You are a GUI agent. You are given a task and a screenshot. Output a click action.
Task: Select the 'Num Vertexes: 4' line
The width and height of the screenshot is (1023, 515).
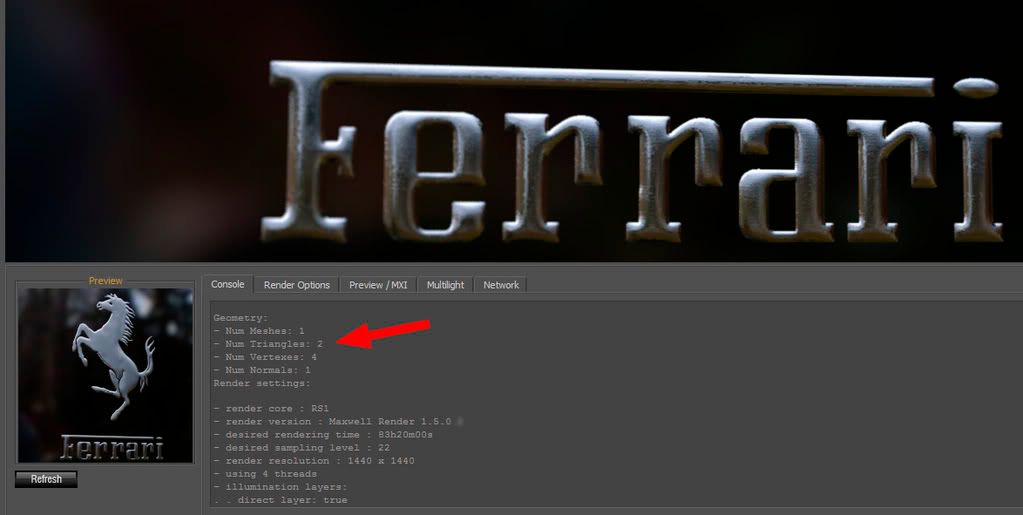pyautogui.click(x=265, y=357)
